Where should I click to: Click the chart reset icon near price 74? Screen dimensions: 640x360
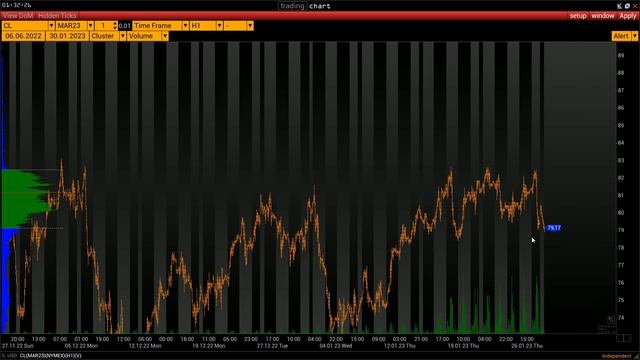point(611,320)
